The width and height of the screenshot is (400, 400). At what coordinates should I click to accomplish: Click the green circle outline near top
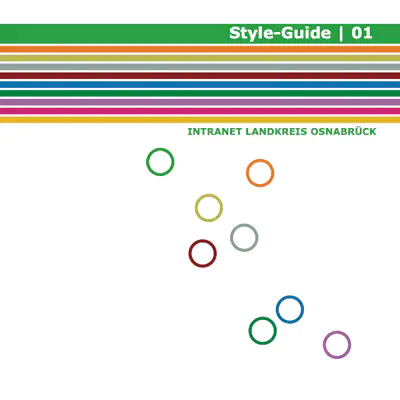160,162
